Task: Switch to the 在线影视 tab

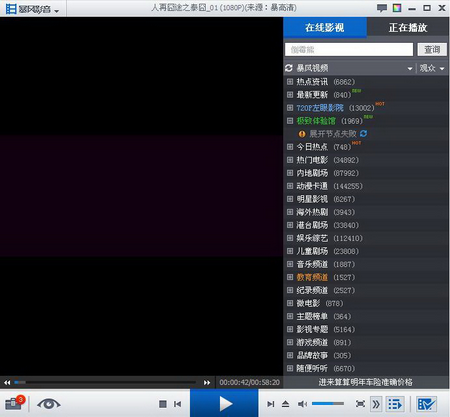Action: (325, 27)
